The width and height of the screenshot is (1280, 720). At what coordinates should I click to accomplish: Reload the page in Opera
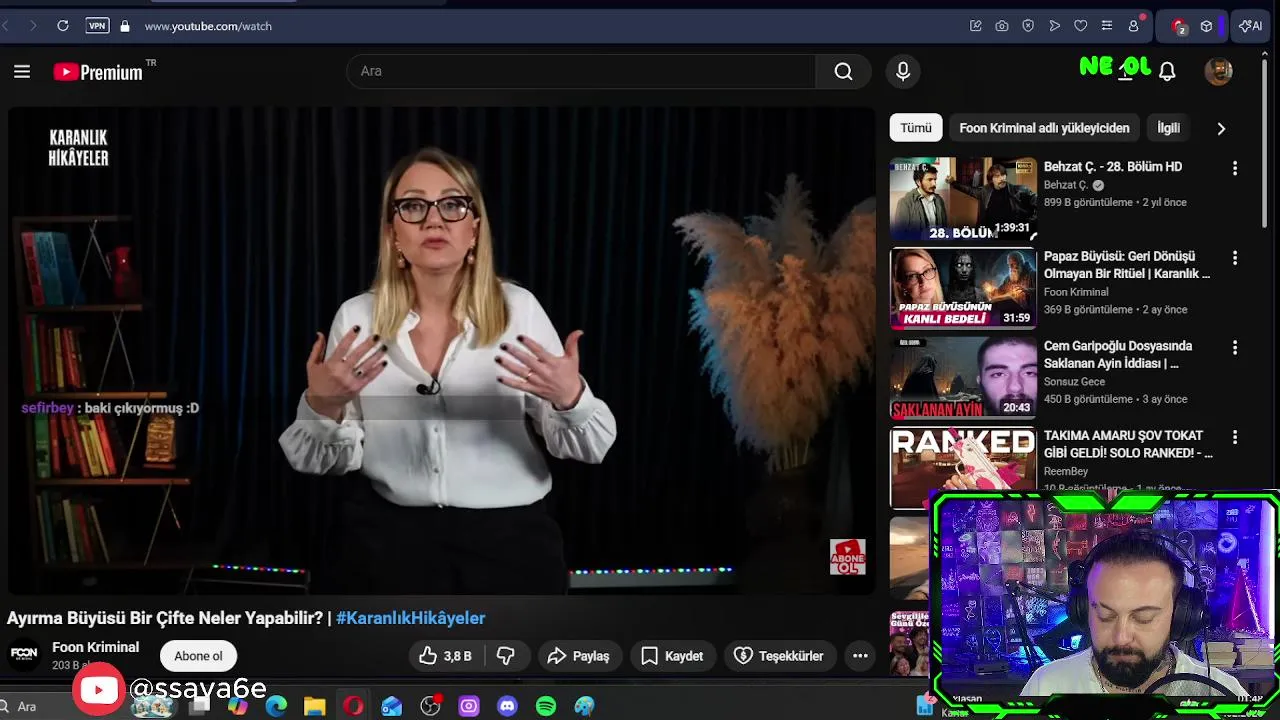pyautogui.click(x=63, y=26)
